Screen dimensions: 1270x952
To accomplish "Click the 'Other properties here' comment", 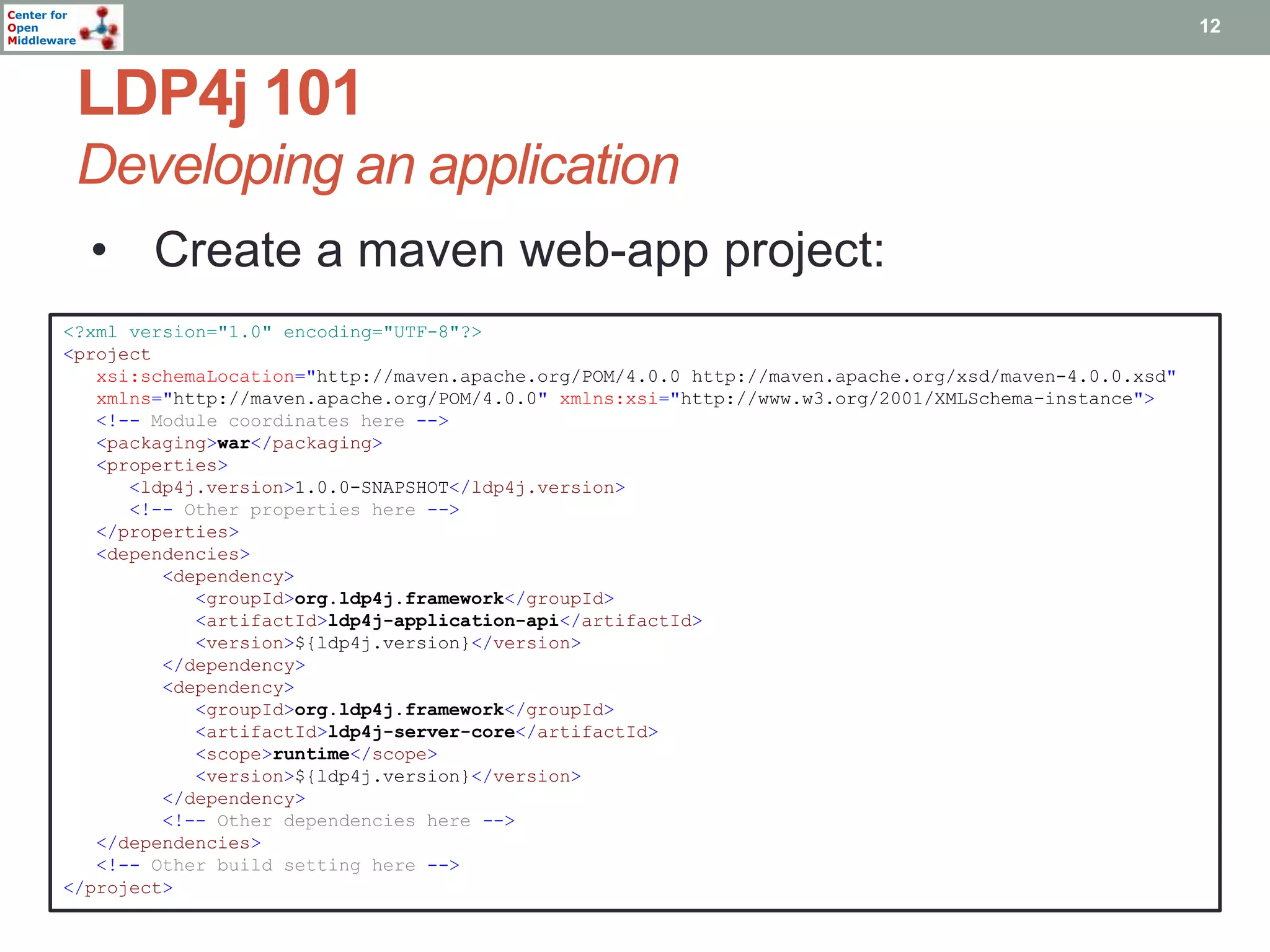I will coord(294,510).
